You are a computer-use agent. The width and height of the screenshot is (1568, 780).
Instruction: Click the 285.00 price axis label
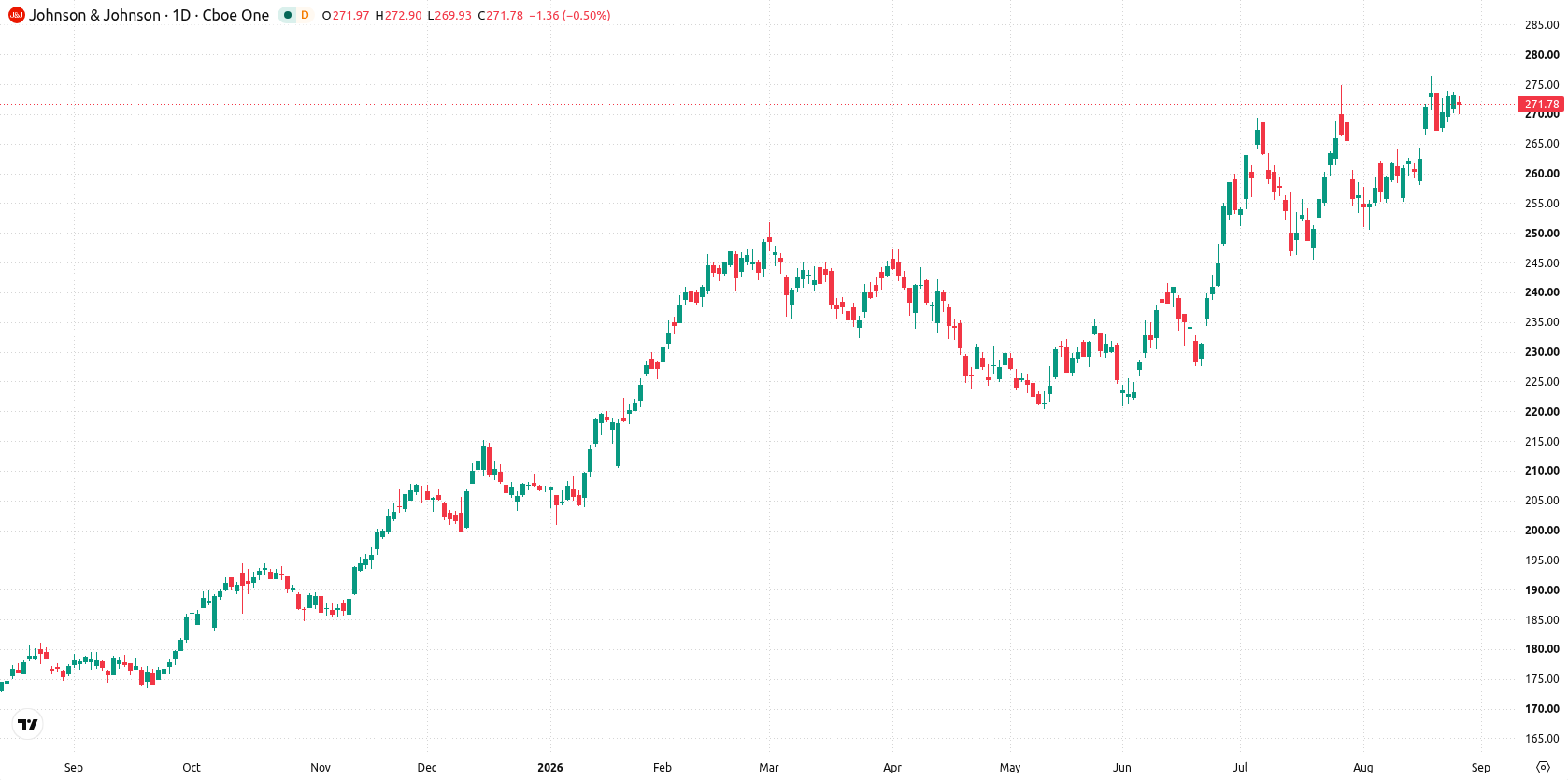click(x=1542, y=25)
